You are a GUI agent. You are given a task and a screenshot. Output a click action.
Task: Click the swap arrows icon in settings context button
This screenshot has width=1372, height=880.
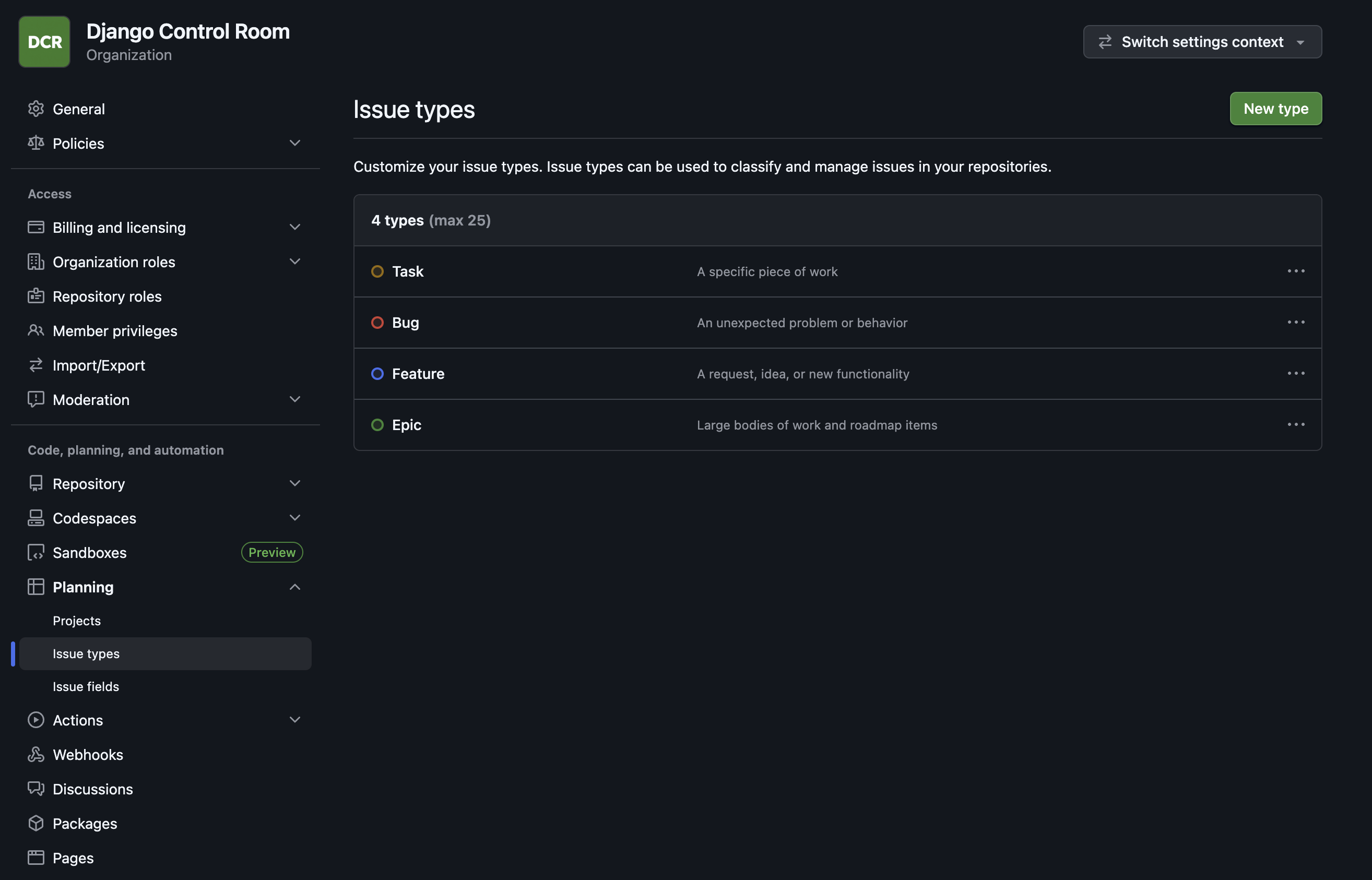point(1105,42)
